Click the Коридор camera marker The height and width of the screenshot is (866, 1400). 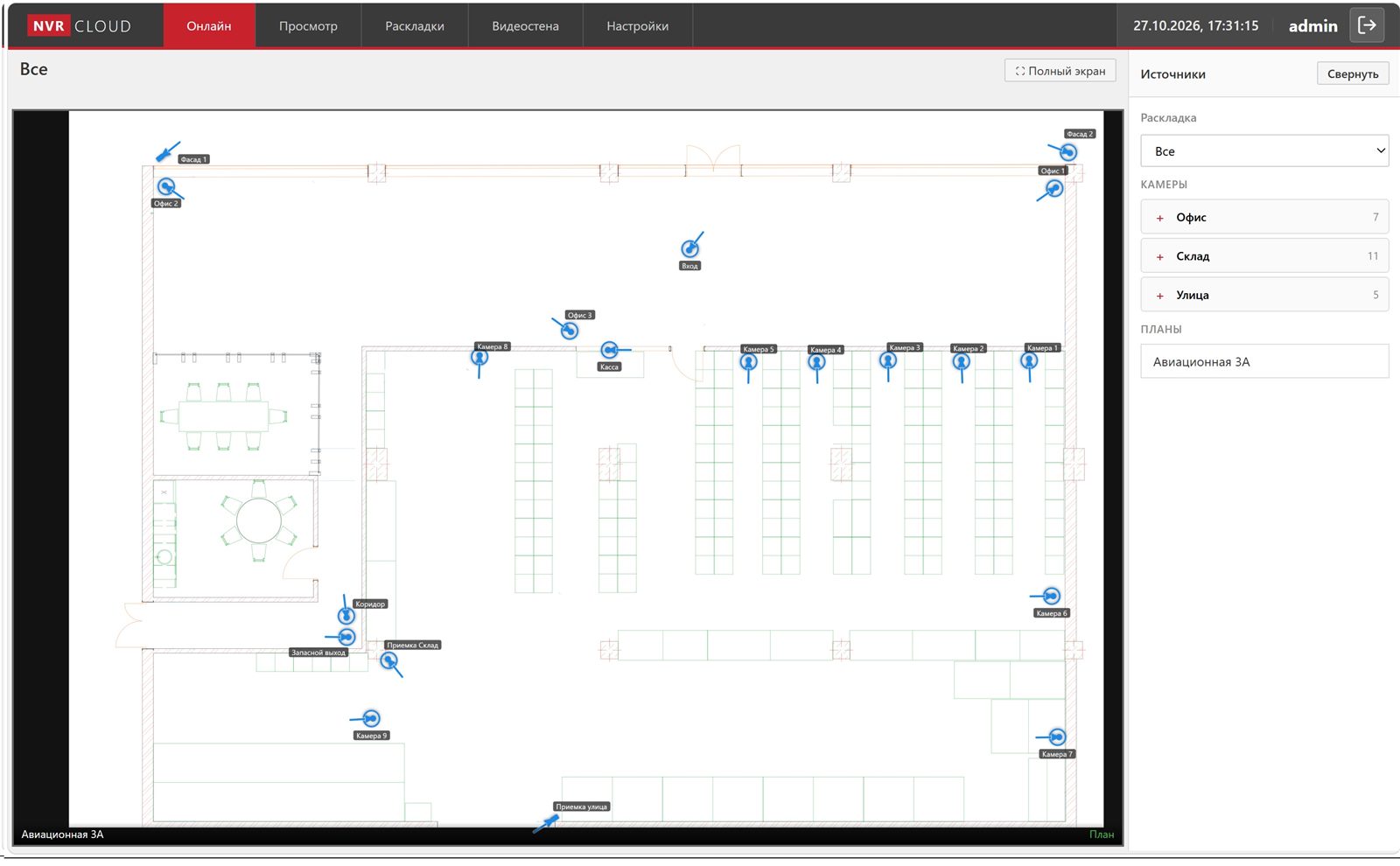pyautogui.click(x=346, y=615)
